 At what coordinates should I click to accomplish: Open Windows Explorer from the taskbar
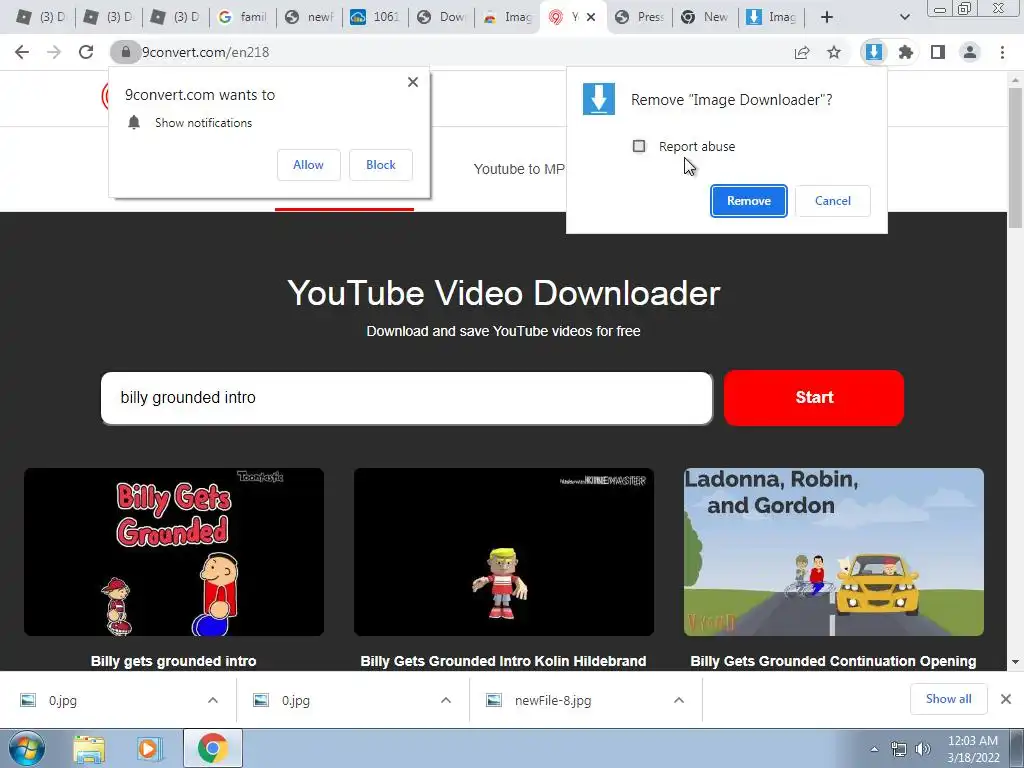(89, 749)
